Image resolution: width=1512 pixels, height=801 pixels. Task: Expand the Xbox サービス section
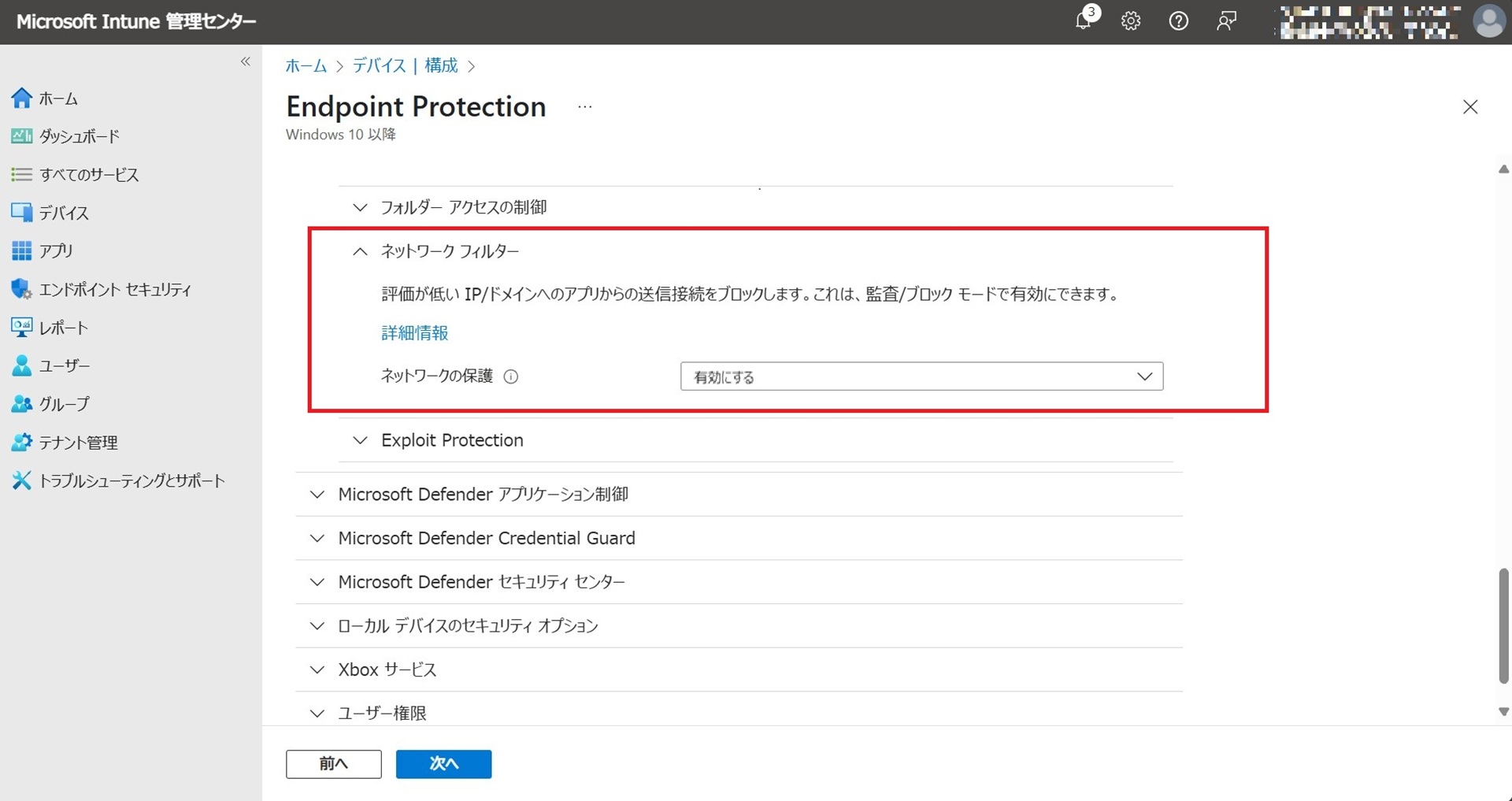pos(317,669)
